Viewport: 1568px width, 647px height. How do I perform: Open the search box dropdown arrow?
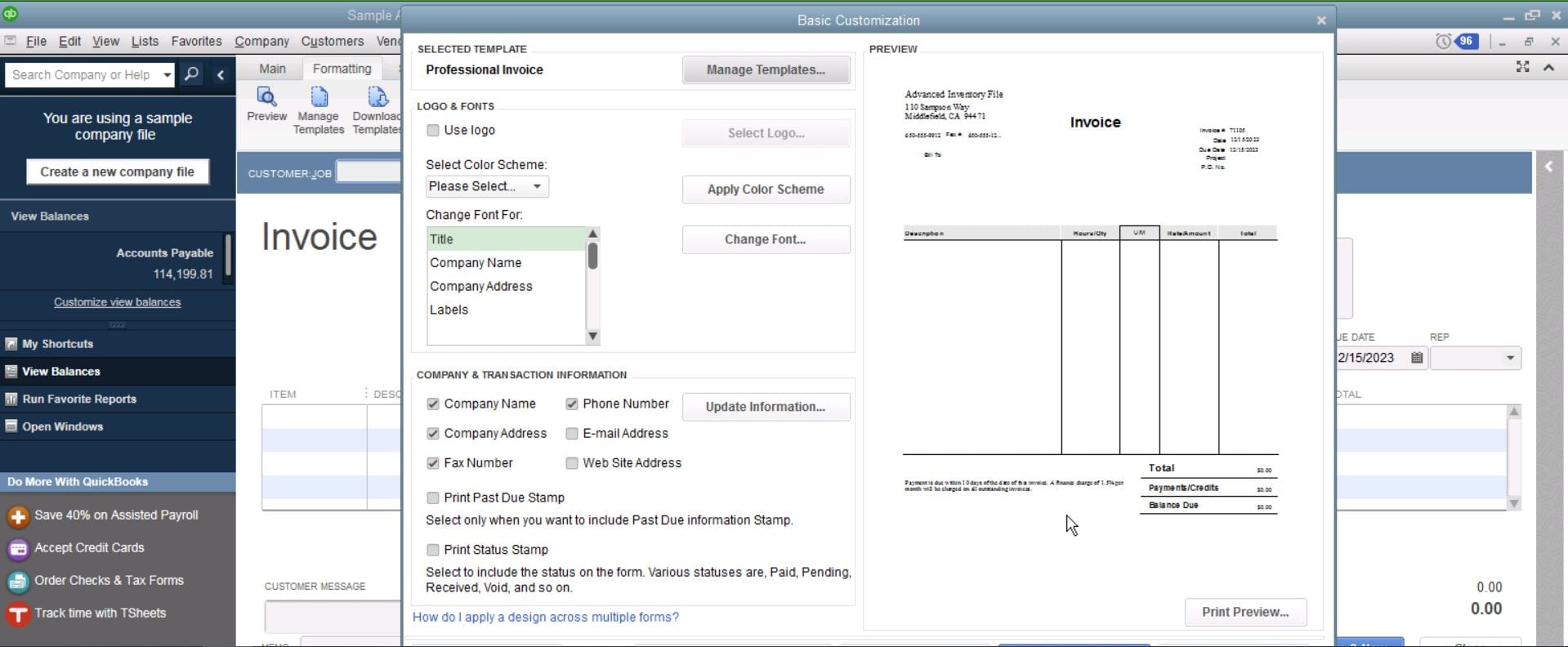coord(167,74)
